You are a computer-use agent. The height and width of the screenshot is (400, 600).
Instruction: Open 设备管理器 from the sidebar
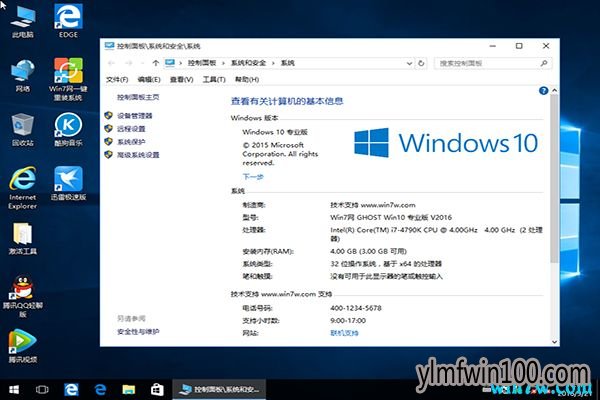[x=134, y=116]
